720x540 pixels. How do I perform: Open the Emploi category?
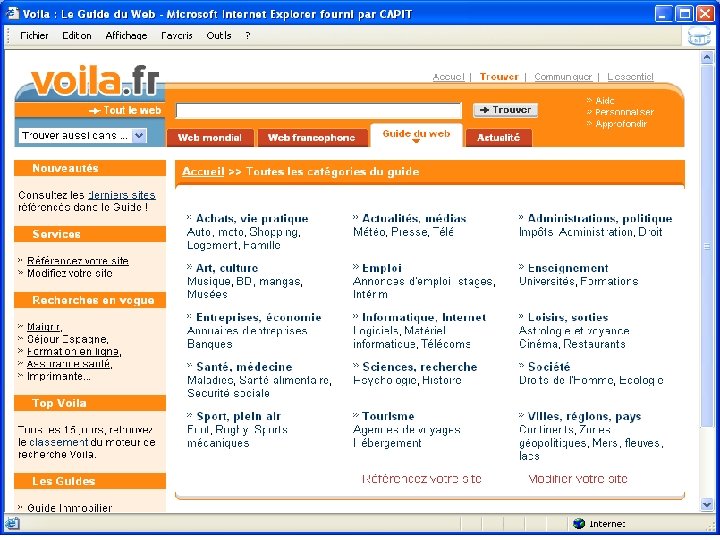[382, 268]
